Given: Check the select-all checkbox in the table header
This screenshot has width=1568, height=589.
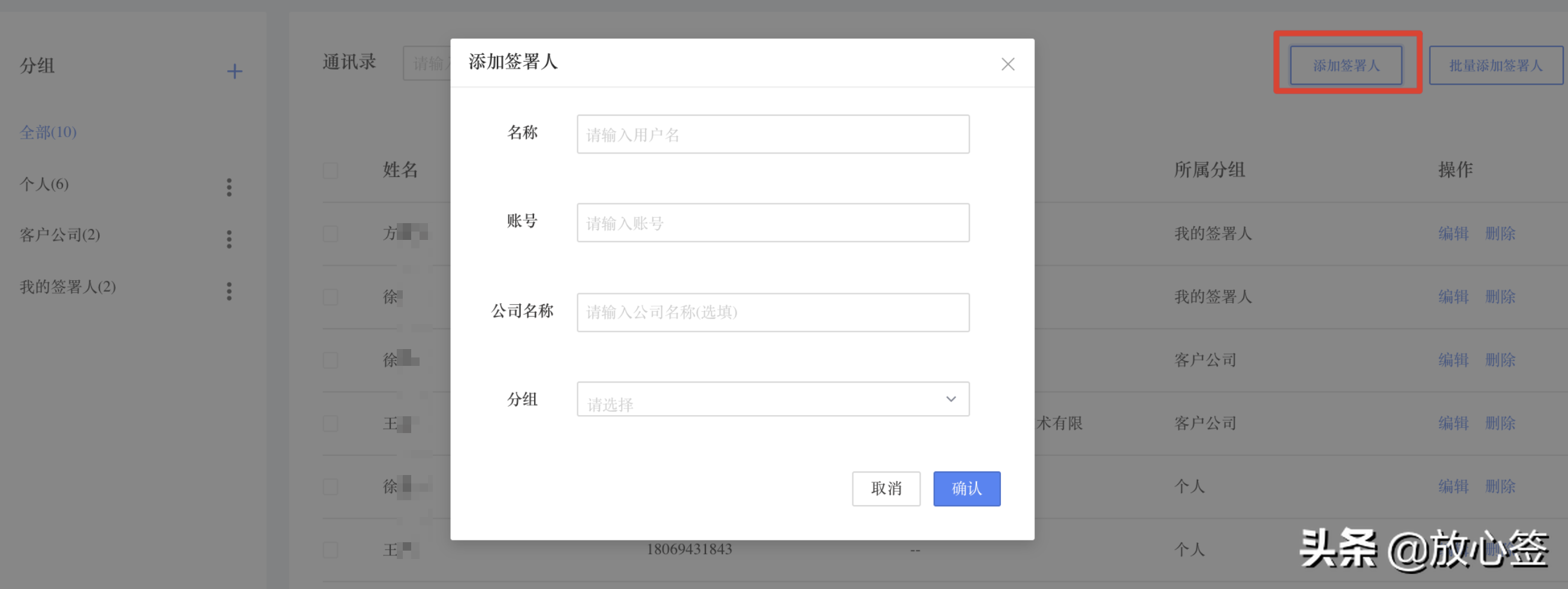Looking at the screenshot, I should [x=330, y=170].
